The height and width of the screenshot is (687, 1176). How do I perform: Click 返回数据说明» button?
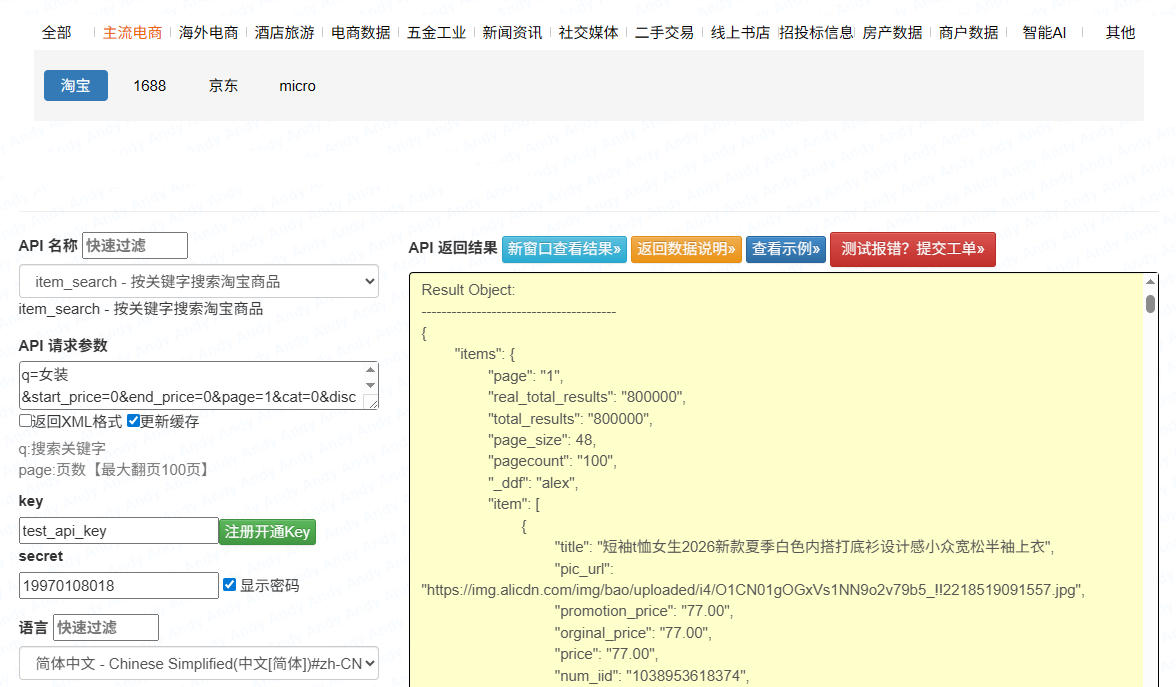tap(686, 249)
